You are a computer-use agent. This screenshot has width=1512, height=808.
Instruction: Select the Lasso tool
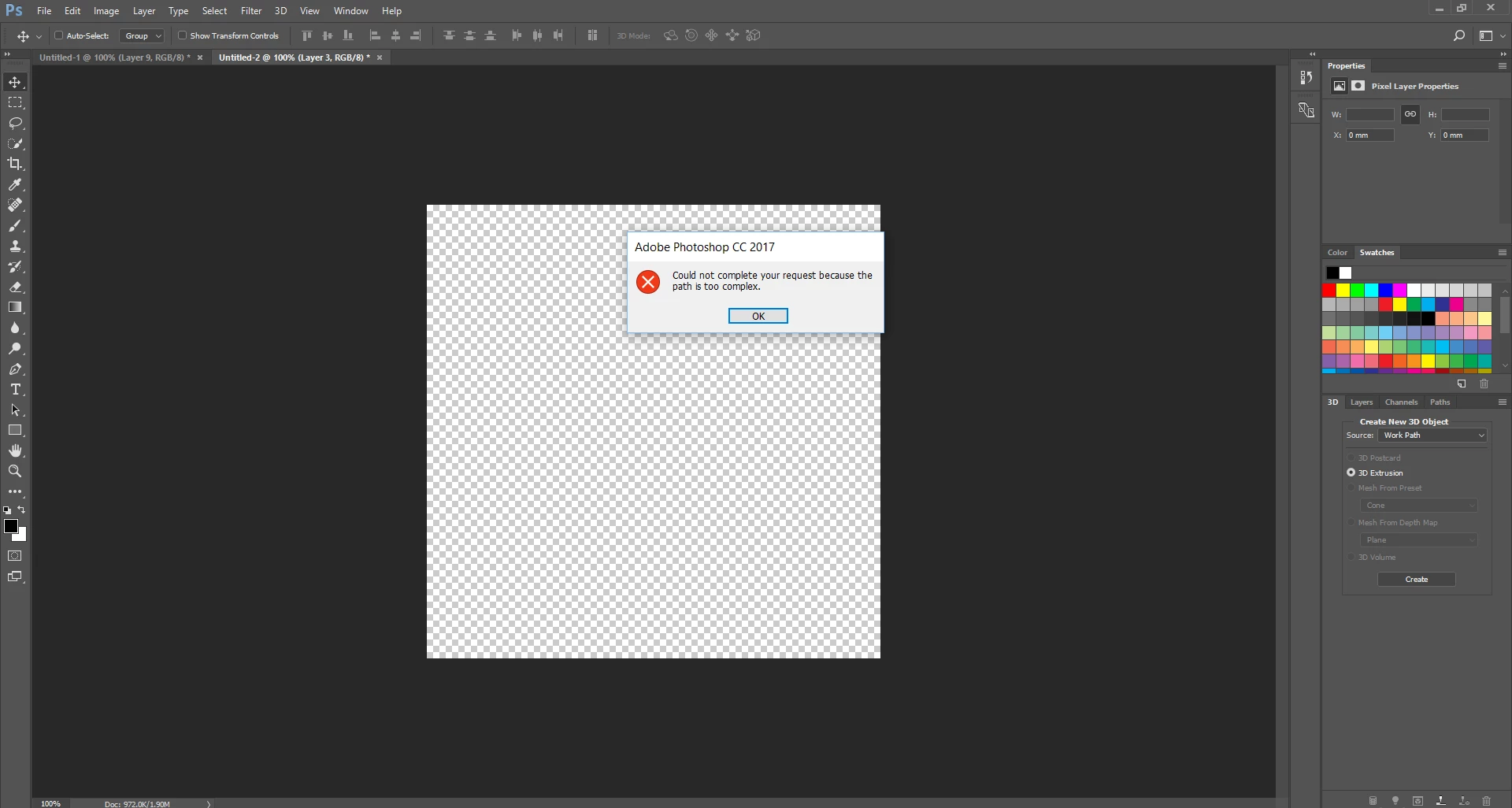(15, 123)
